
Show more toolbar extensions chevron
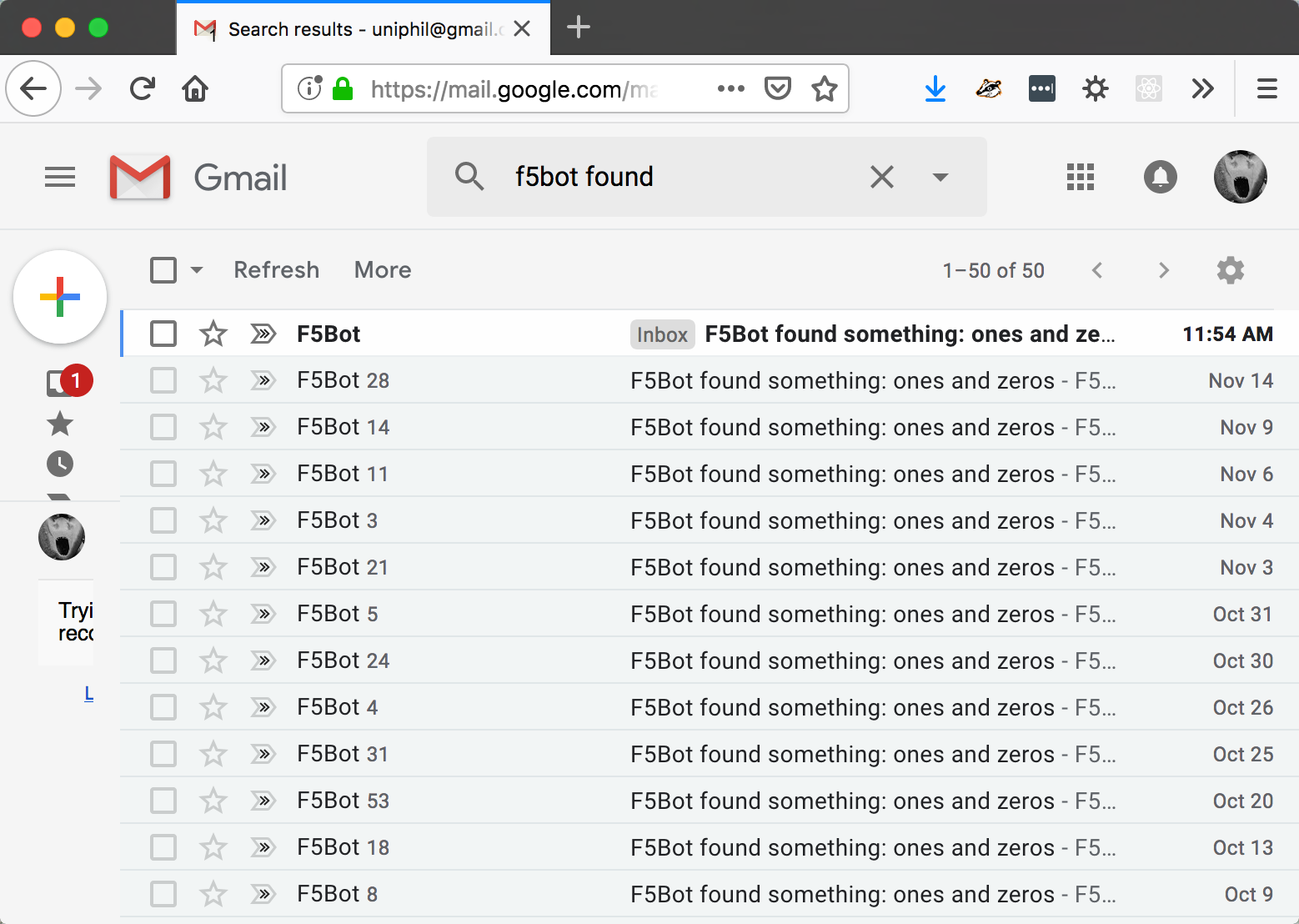click(1202, 88)
